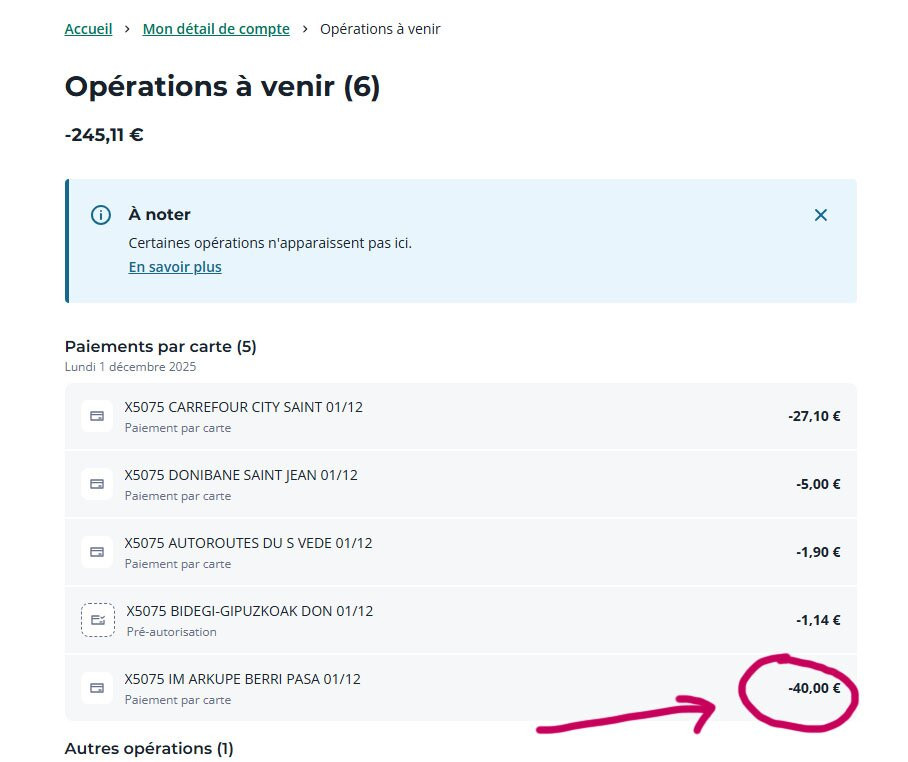908x762 pixels.
Task: Open the X5075 CARREFOUR CITY SAINT transaction title
Action: [x=243, y=407]
